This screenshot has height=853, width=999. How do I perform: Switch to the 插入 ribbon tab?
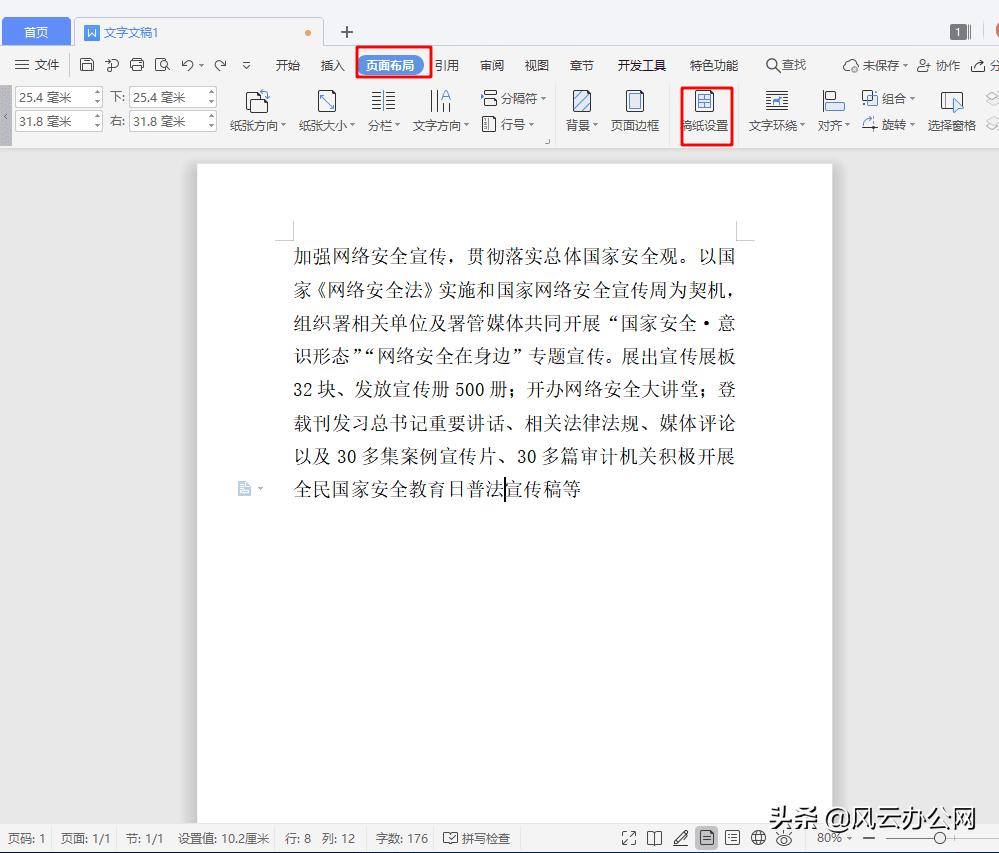[x=333, y=64]
